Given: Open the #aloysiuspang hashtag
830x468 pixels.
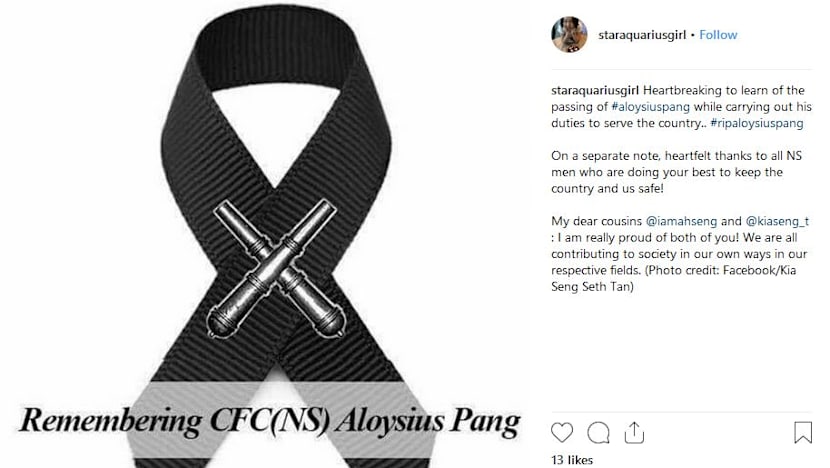Looking at the screenshot, I should click(x=651, y=106).
